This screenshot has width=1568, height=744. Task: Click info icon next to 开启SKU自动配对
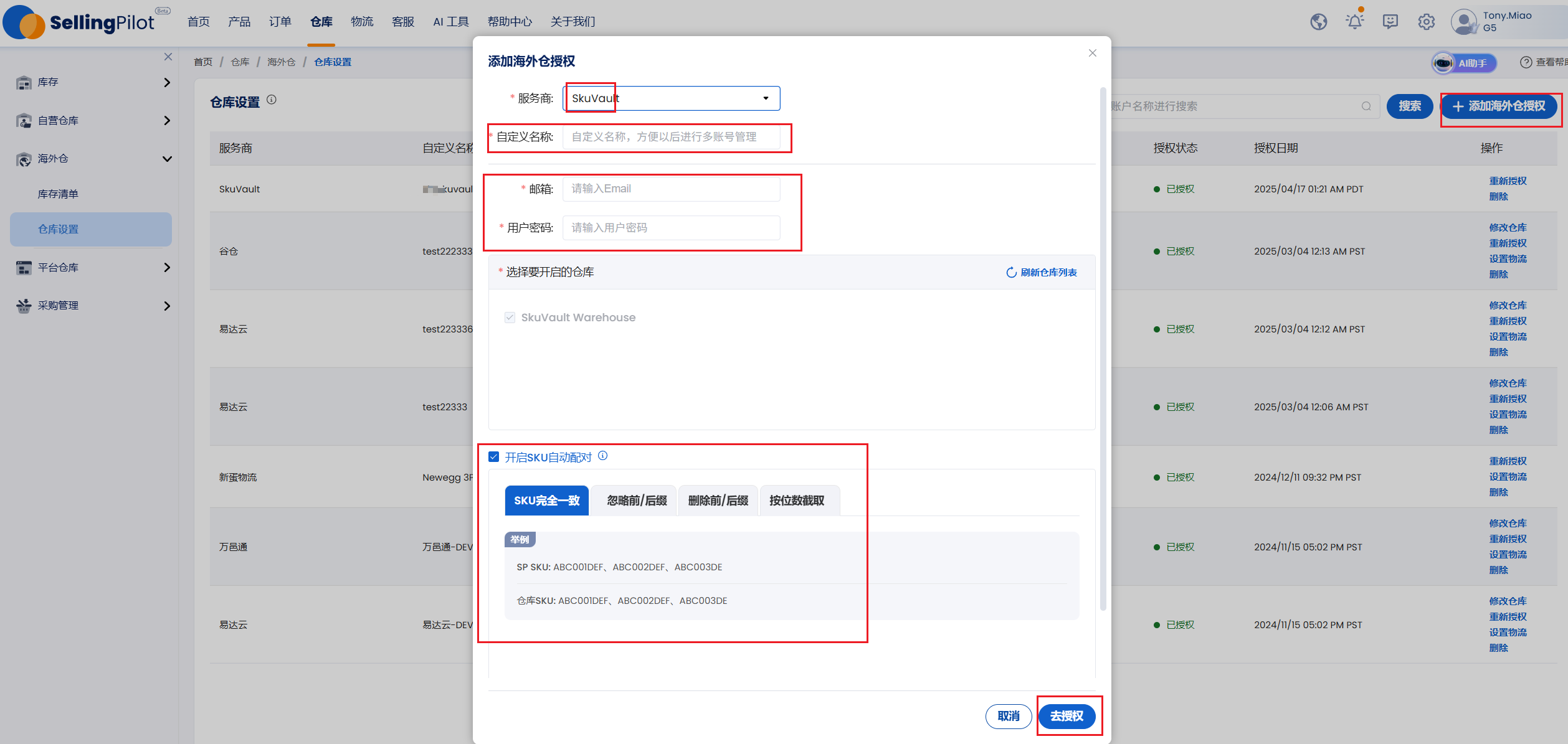point(602,456)
